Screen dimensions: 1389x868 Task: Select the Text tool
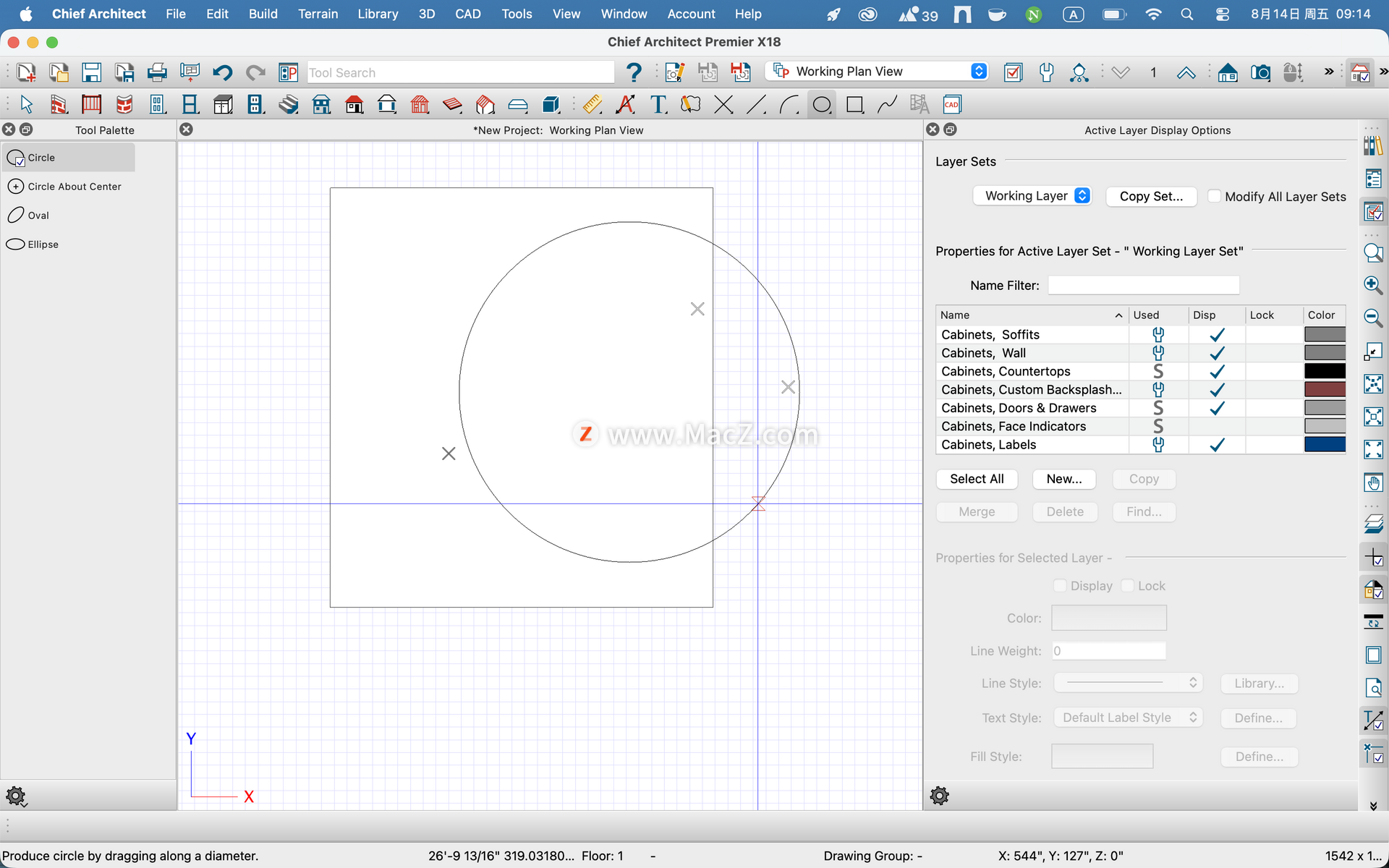point(658,105)
